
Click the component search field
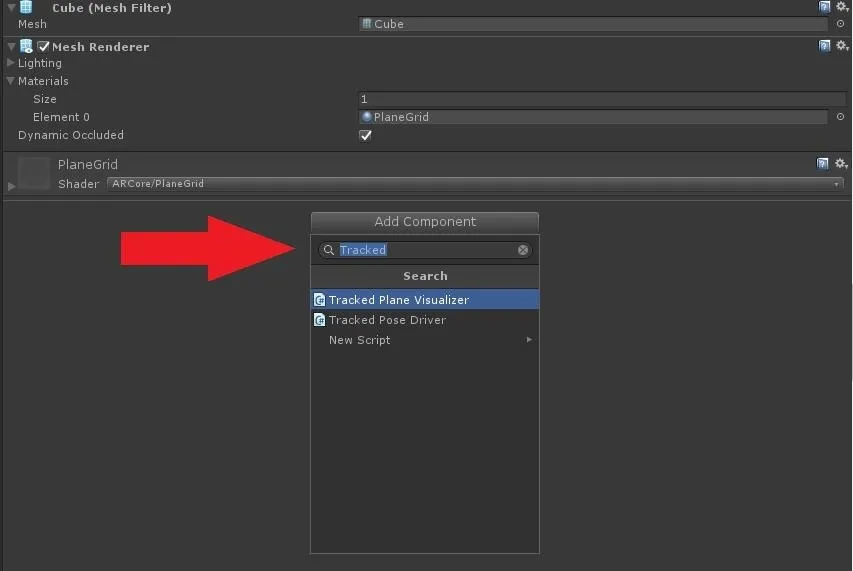[425, 250]
